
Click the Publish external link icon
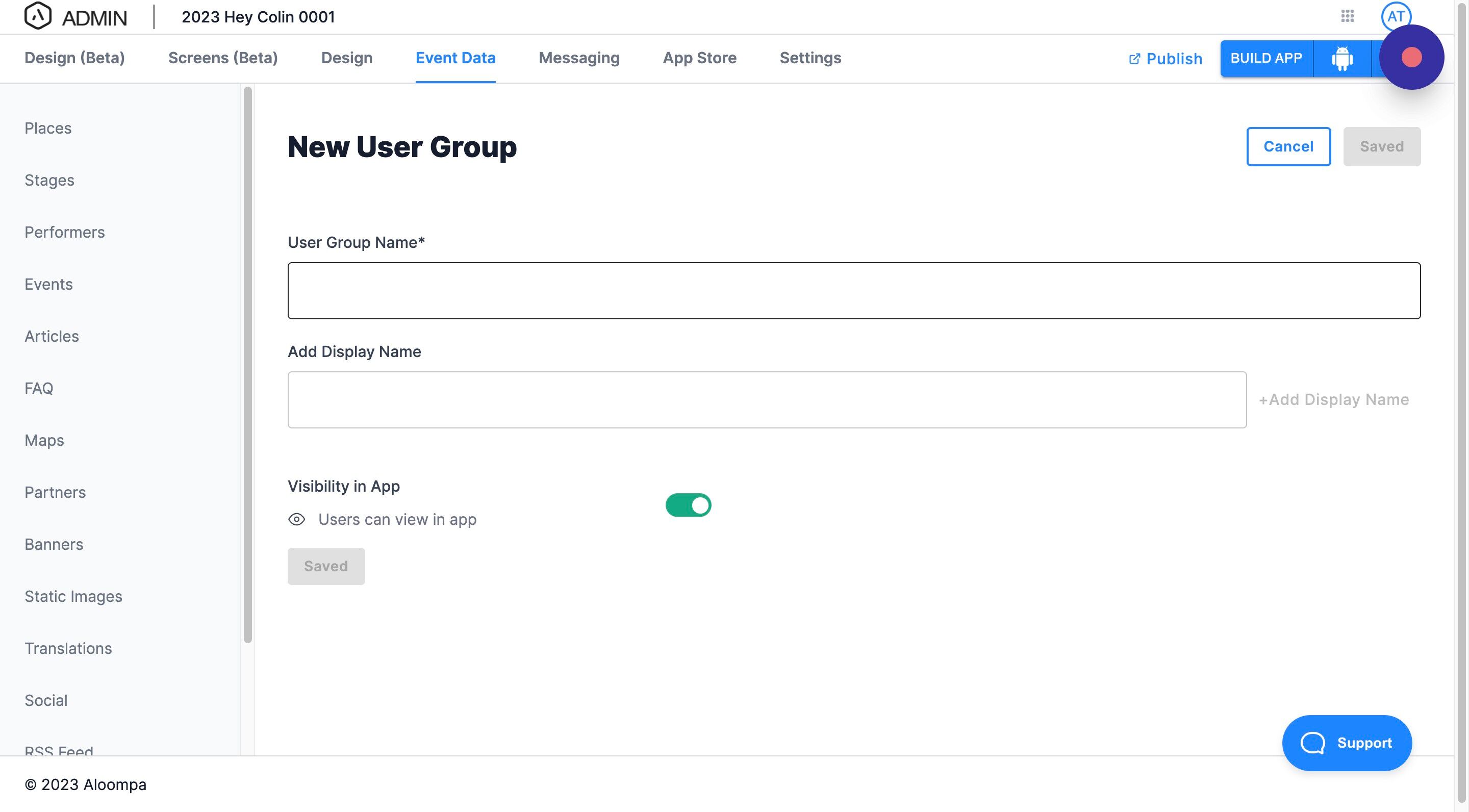(x=1134, y=59)
